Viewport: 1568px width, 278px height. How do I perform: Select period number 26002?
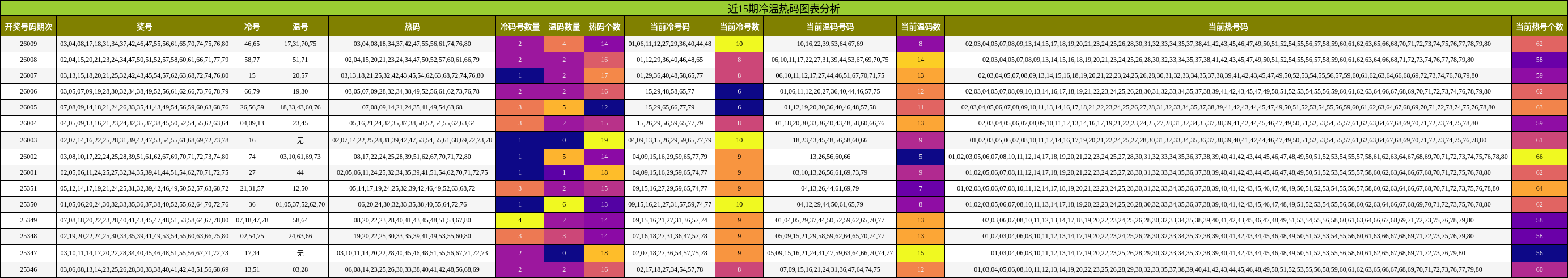click(28, 157)
